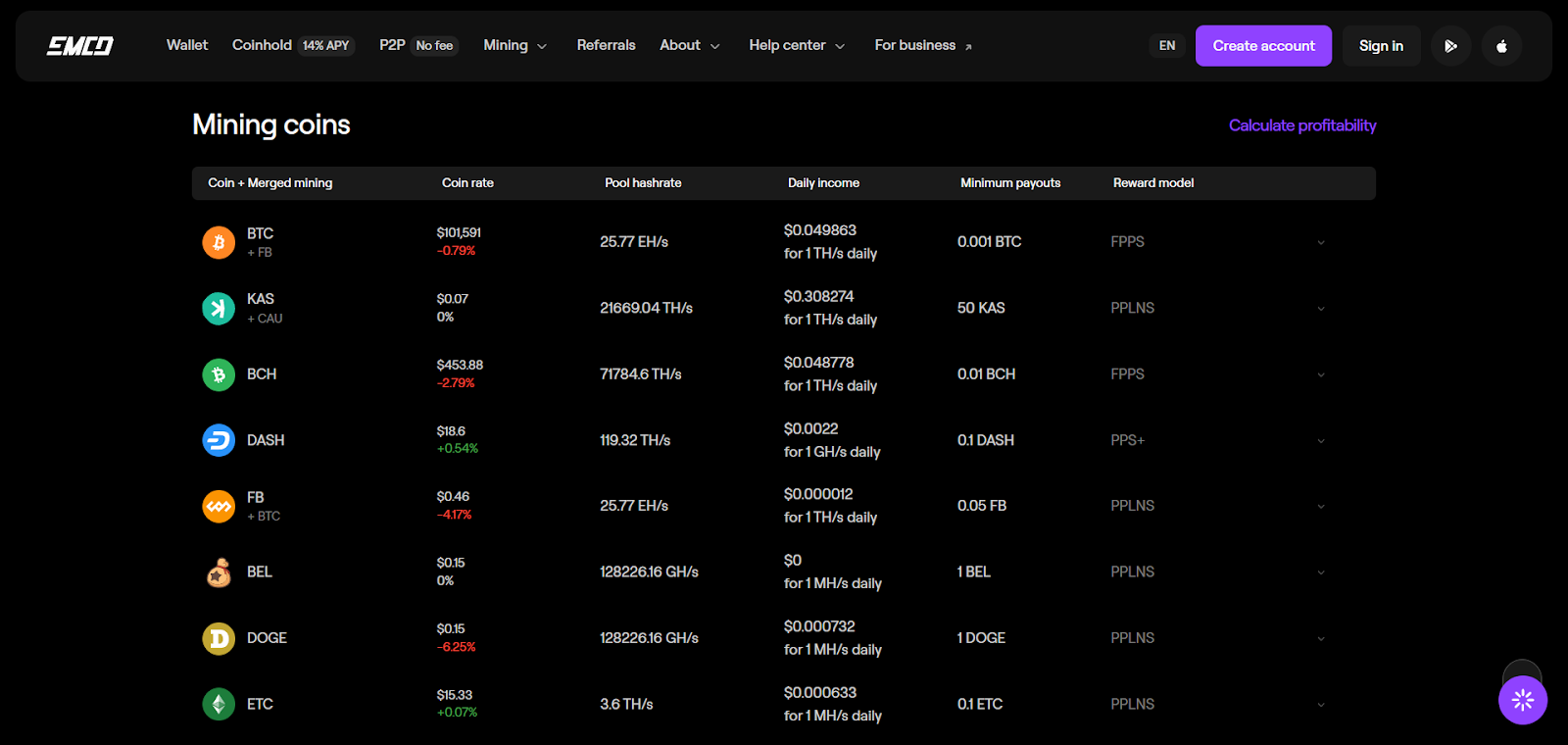The height and width of the screenshot is (745, 1568).
Task: Click the 1 BEL minimum payout
Action: (974, 572)
